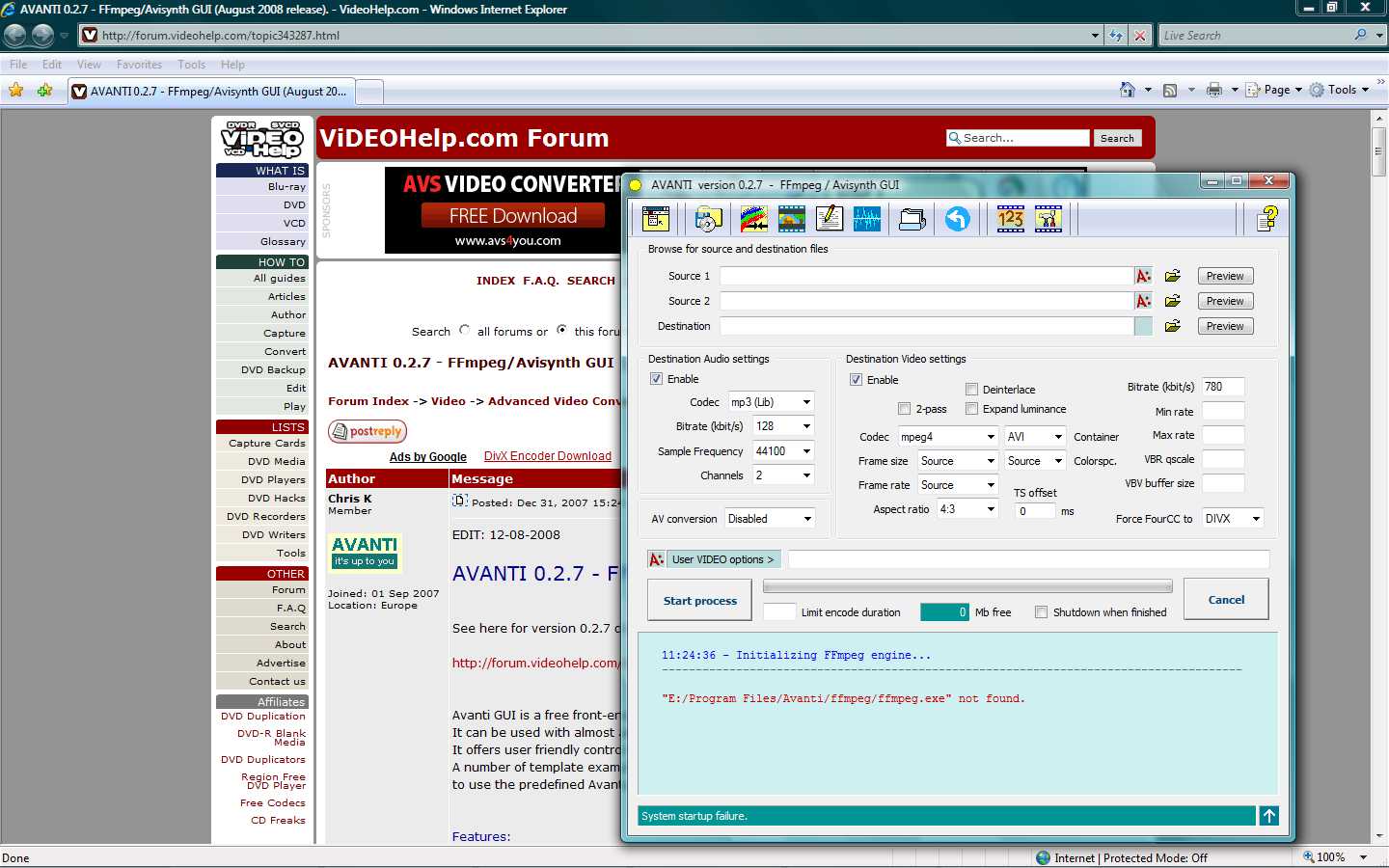Click the browser Home icon
The height and width of the screenshot is (868, 1389).
click(x=1128, y=90)
